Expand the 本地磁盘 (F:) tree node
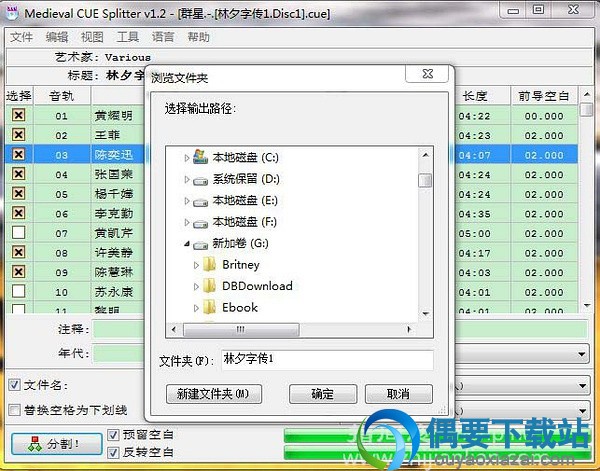Viewport: 600px width, 471px height. 186,222
